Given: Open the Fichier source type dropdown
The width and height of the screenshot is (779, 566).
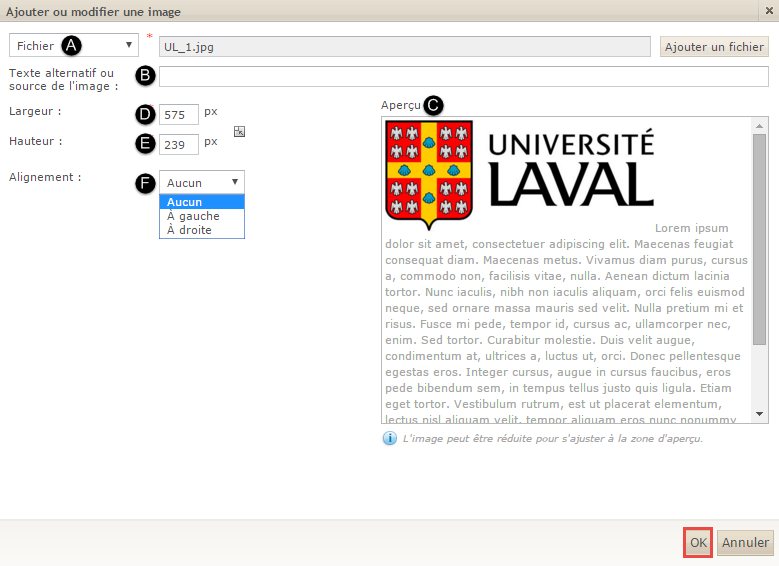Looking at the screenshot, I should [74, 46].
